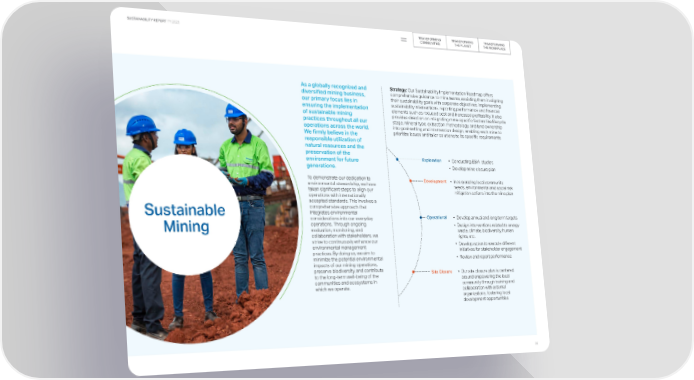Viewport: 694px width, 380px height.
Task: Open the hamburger menu icon
Action: [x=404, y=39]
